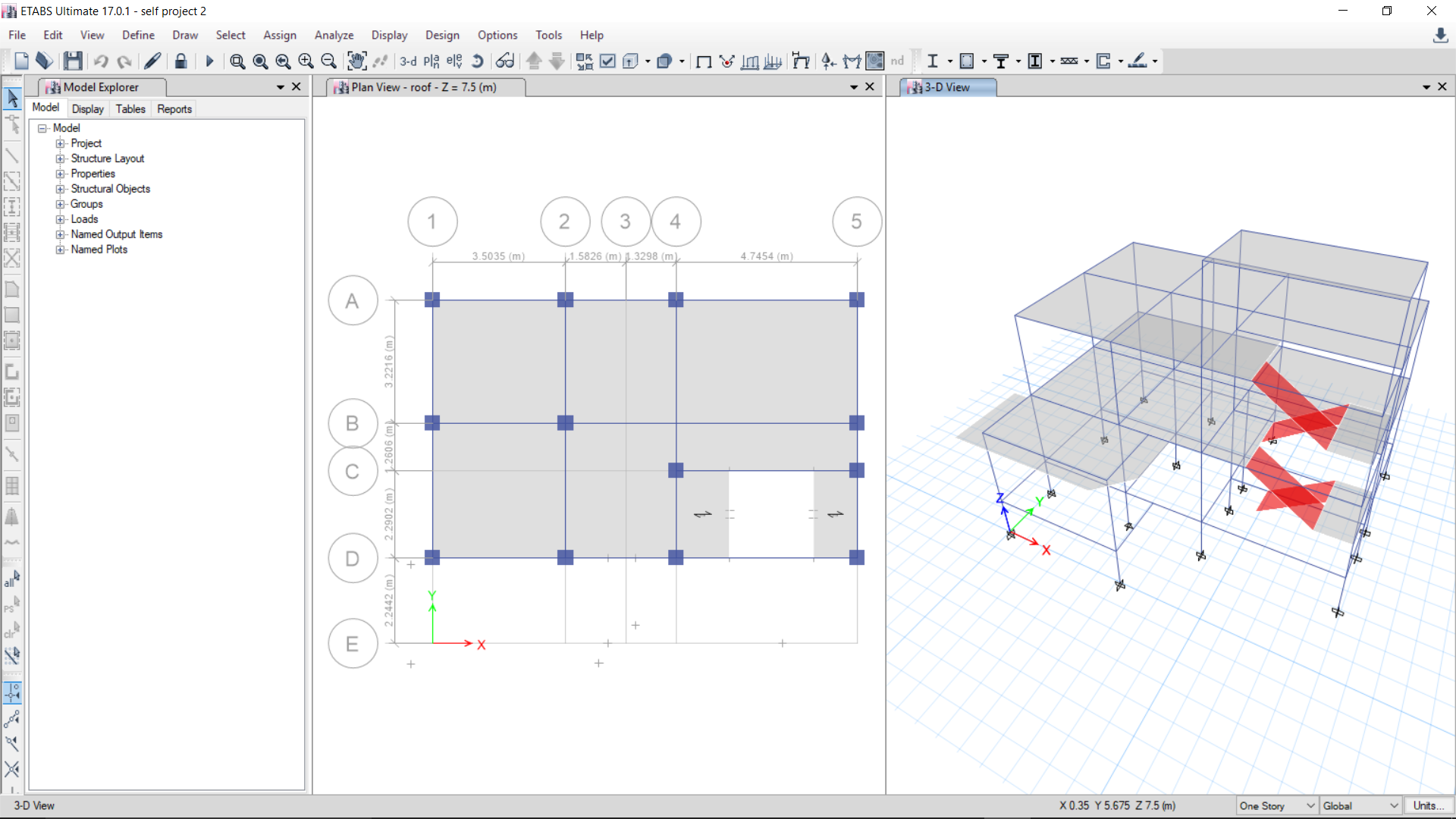Expand the Groups tree node
This screenshot has height=819, width=1456.
coord(60,204)
